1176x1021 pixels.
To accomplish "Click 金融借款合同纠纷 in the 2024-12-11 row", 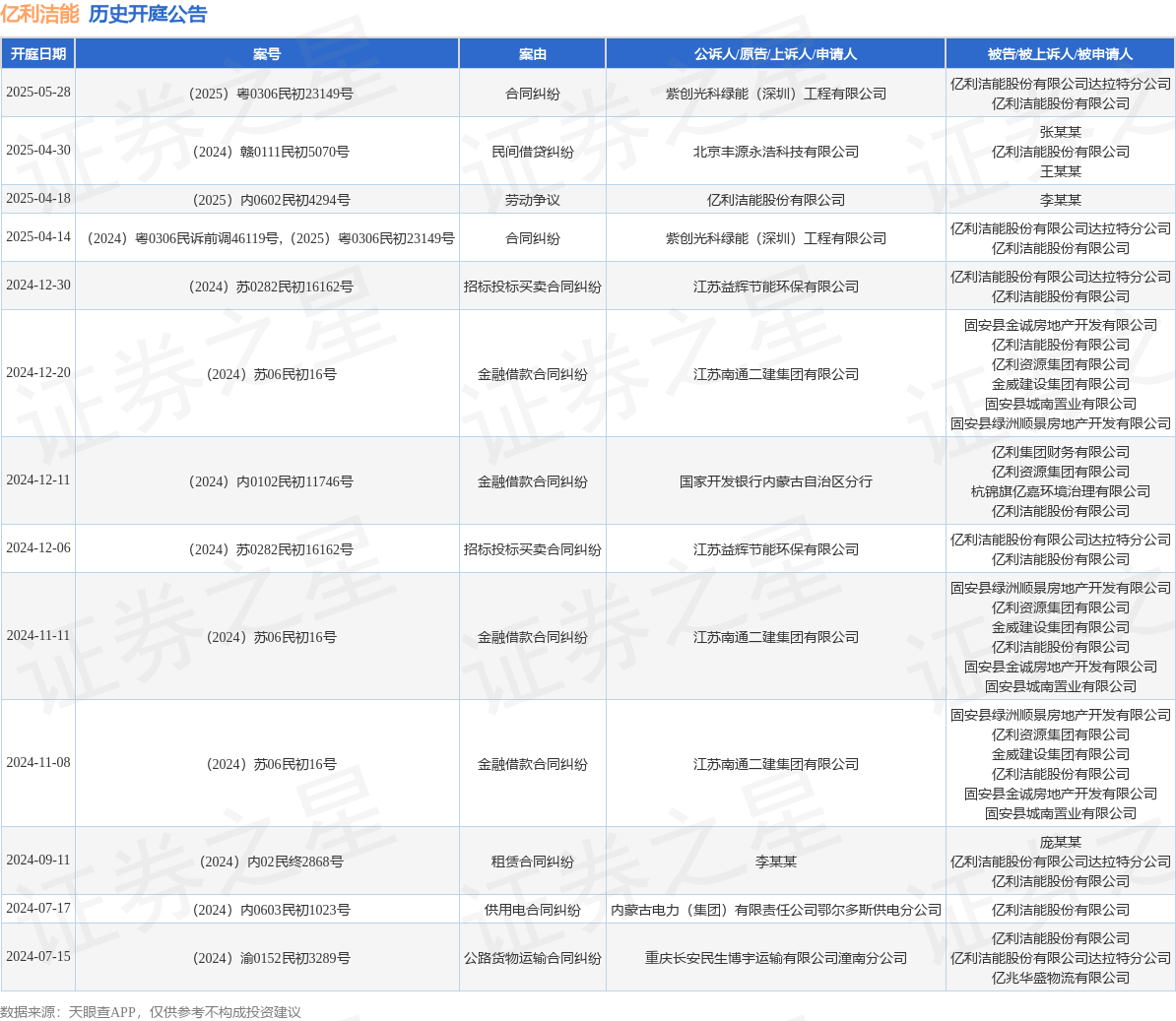I will click(x=533, y=481).
